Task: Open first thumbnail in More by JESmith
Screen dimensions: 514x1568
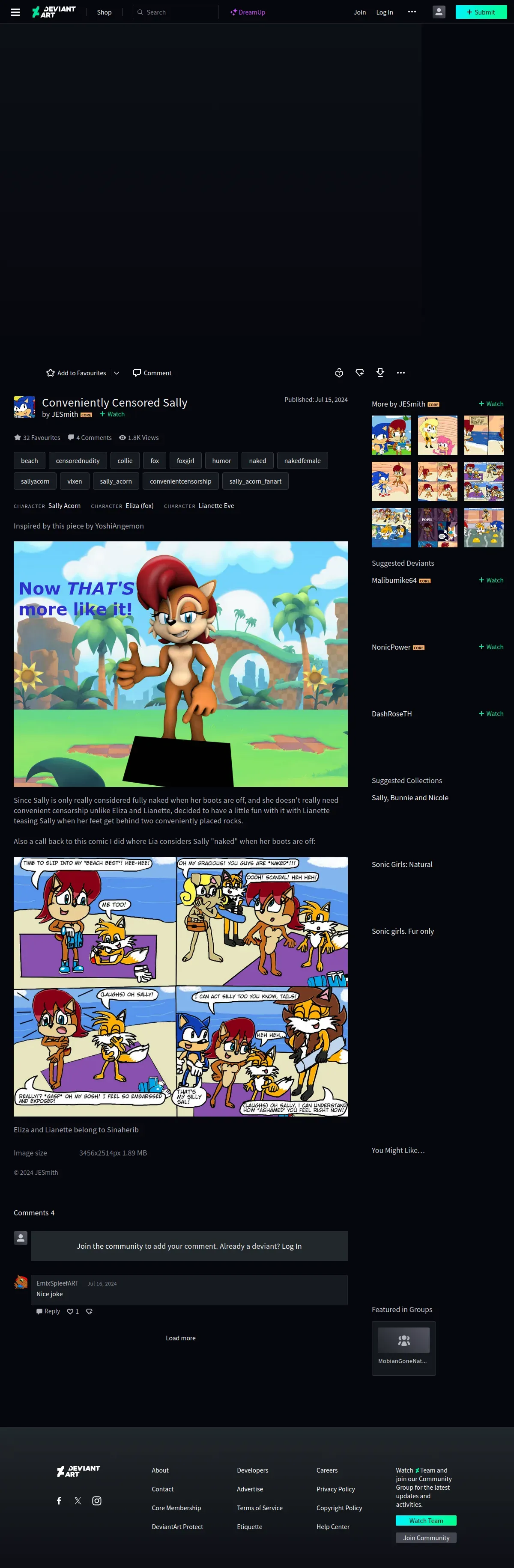Action: point(391,435)
